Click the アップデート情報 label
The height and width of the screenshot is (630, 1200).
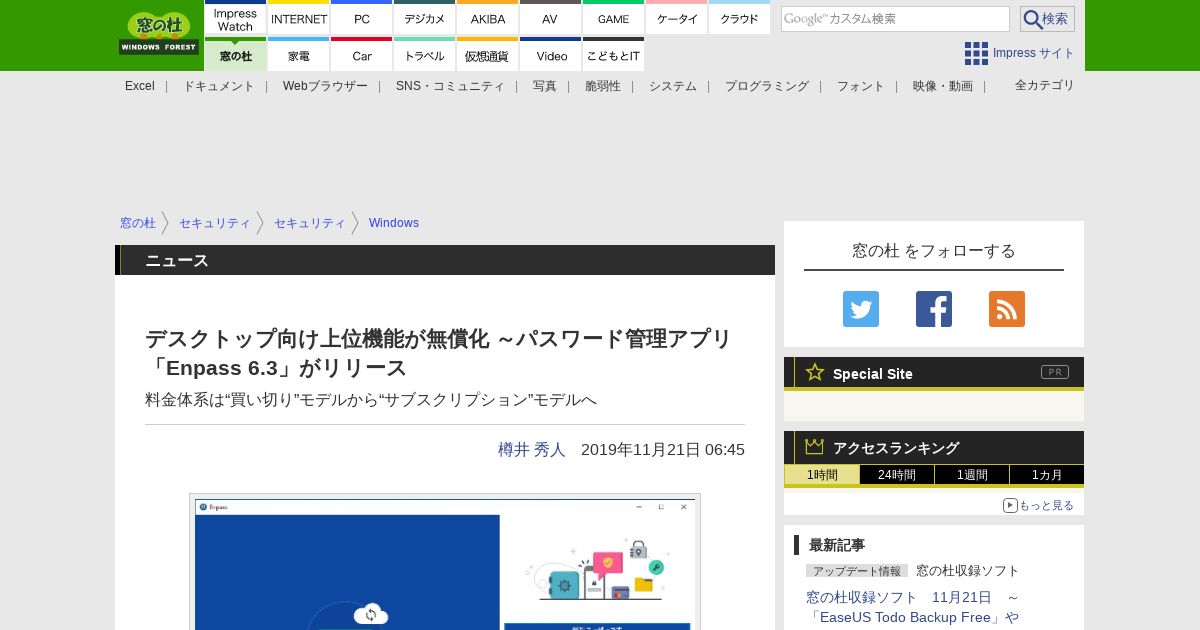pos(857,571)
